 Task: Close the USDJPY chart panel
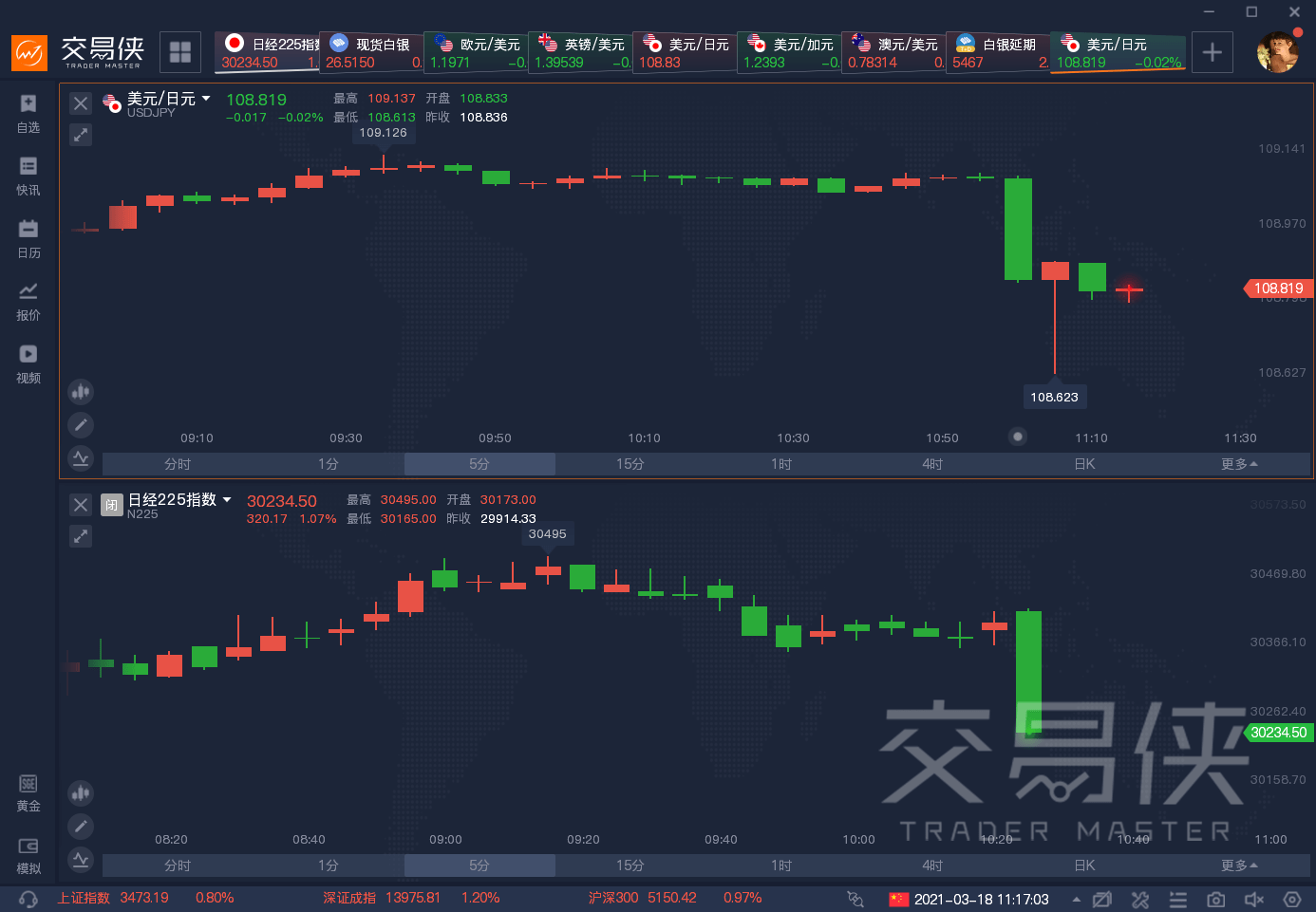click(81, 103)
